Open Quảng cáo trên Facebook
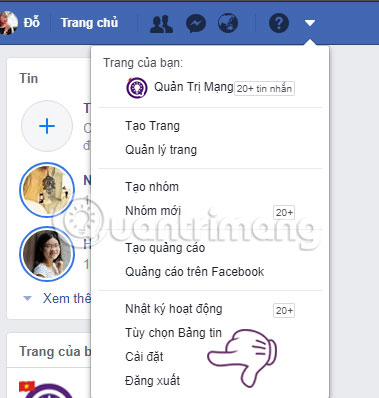379x398 pixels. (x=195, y=272)
